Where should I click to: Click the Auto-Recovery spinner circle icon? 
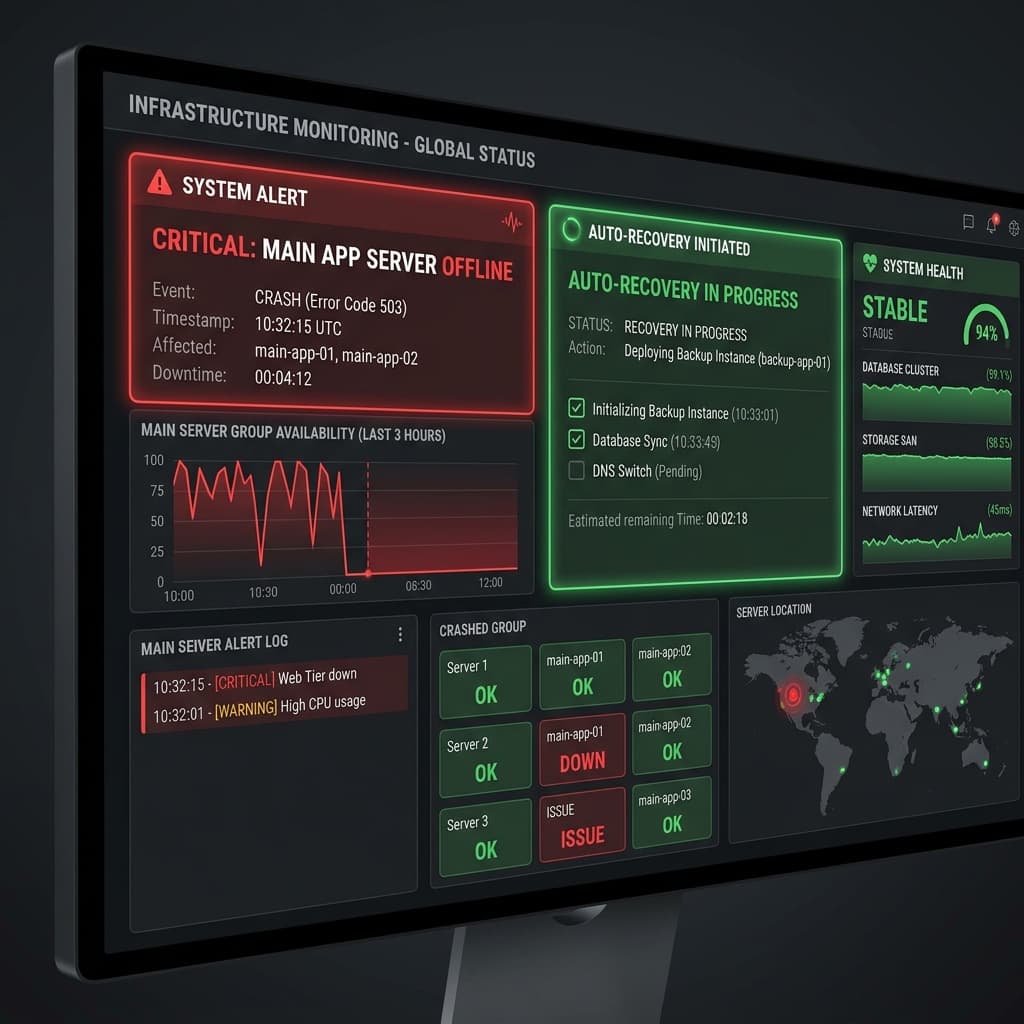[x=571, y=229]
